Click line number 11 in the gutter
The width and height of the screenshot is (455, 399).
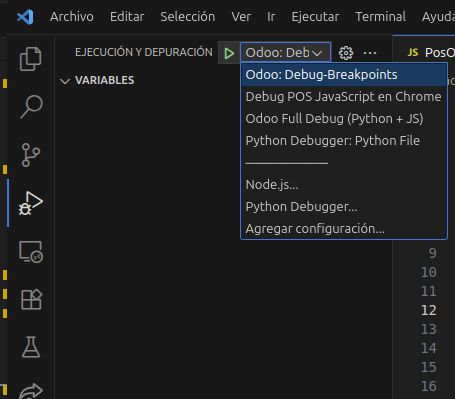pyautogui.click(x=429, y=291)
